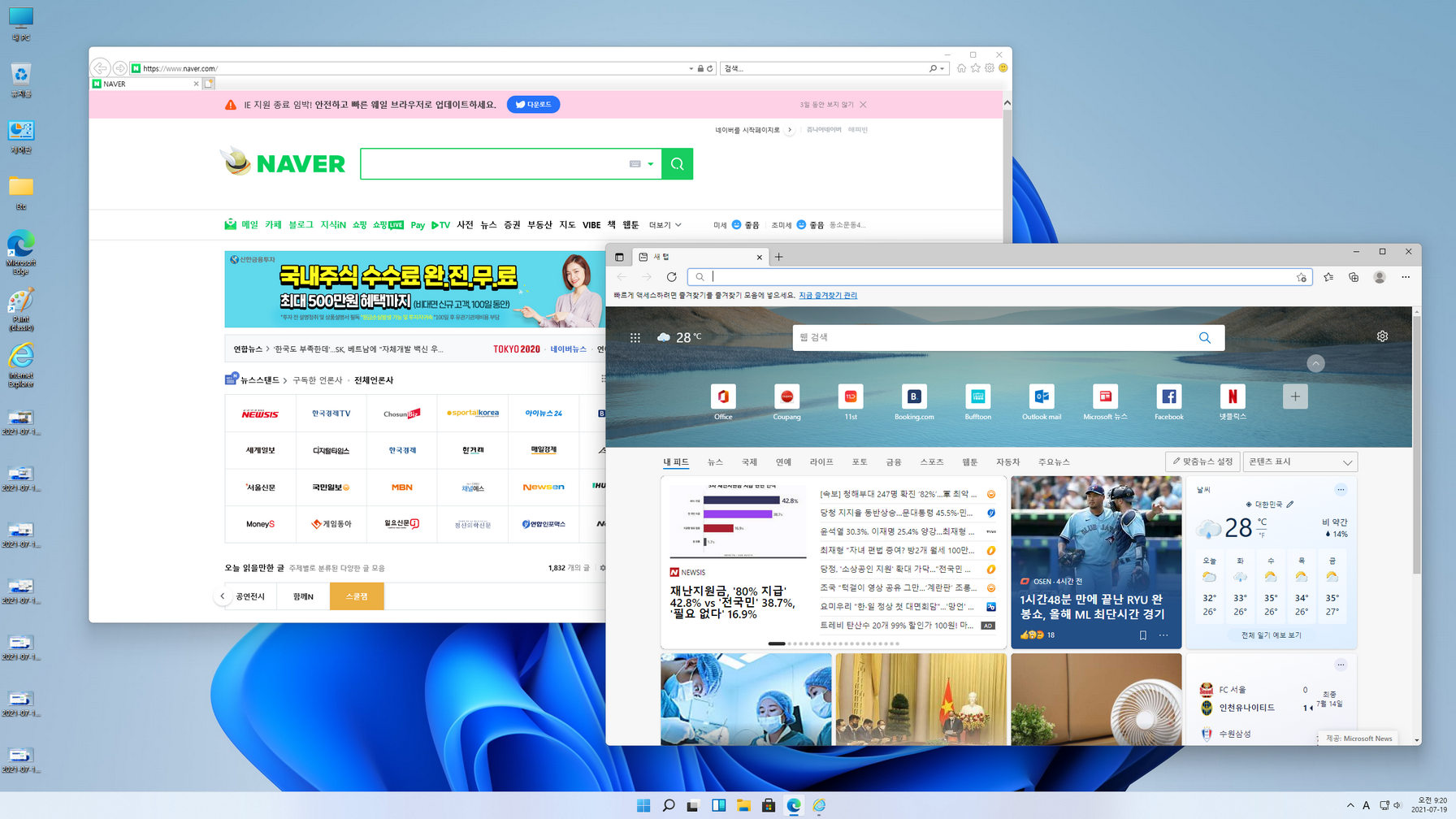Bookmark the RYU news card
This screenshot has height=819, width=1456.
click(1143, 635)
